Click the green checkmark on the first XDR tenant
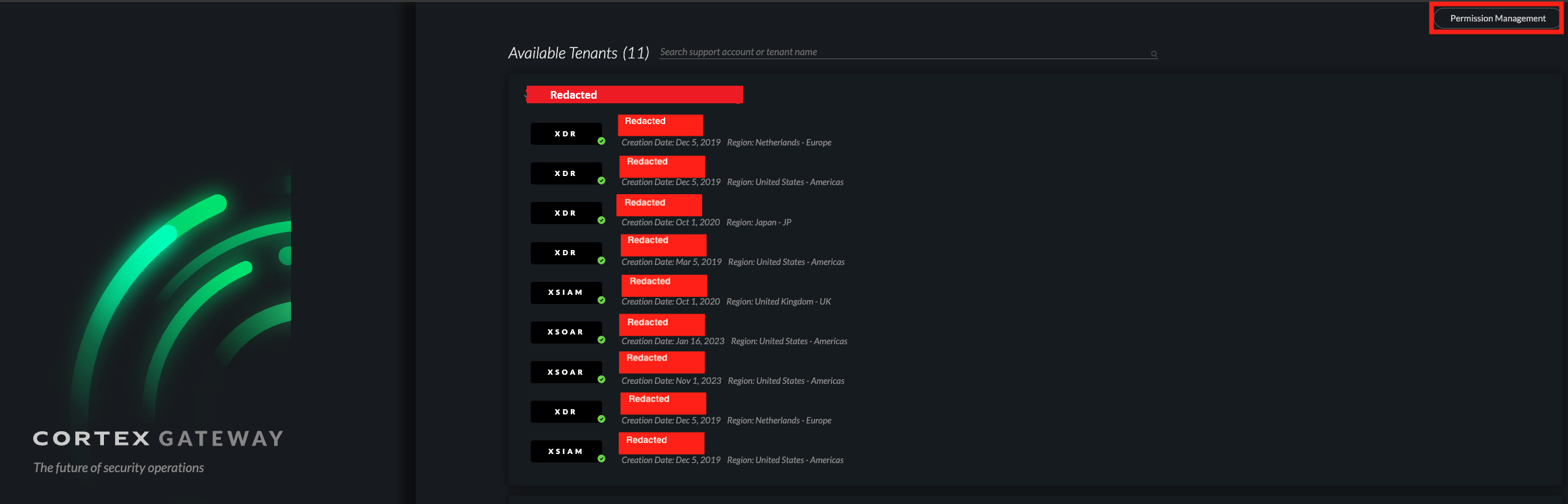This screenshot has height=504, width=1568. point(602,142)
